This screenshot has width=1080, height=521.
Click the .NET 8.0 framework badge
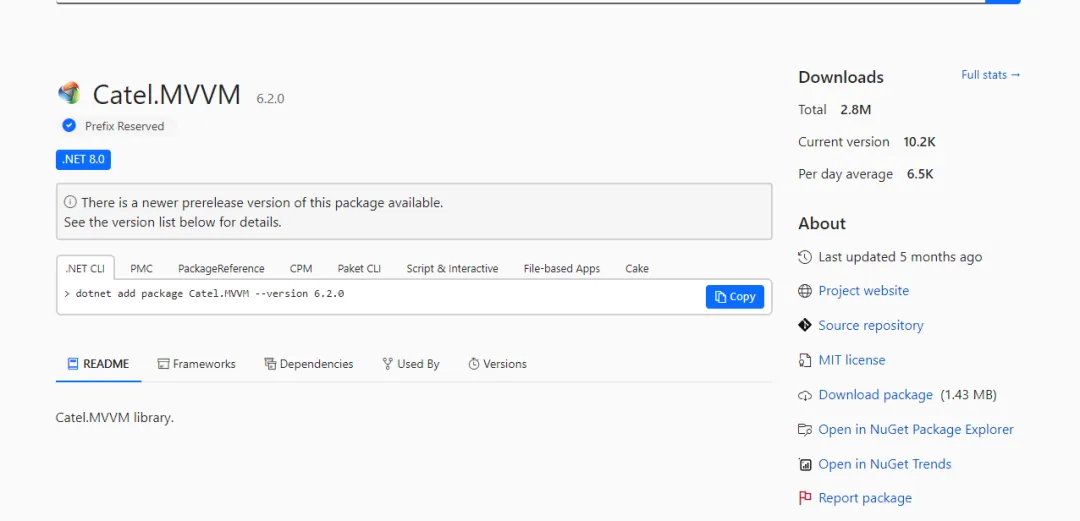tap(83, 159)
